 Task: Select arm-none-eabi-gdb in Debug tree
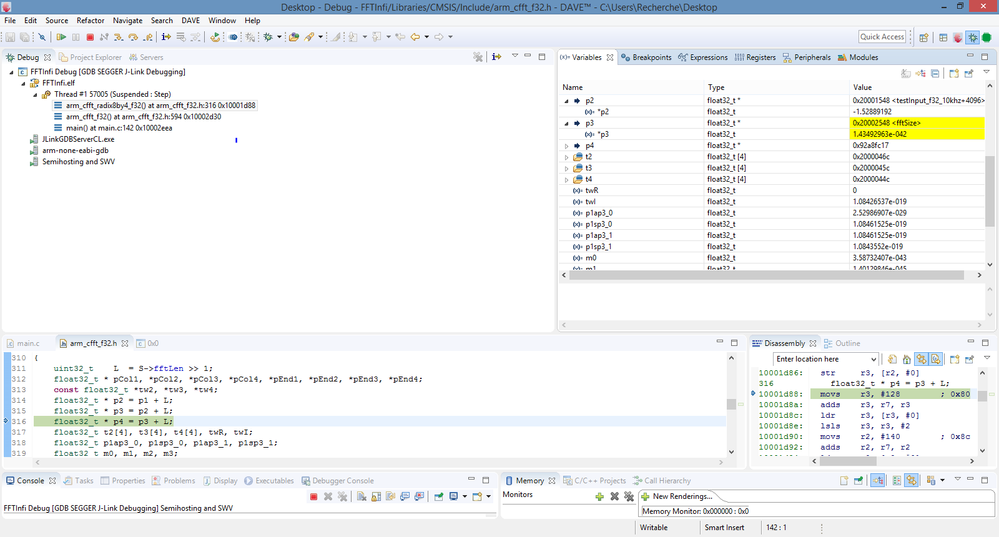(x=69, y=150)
